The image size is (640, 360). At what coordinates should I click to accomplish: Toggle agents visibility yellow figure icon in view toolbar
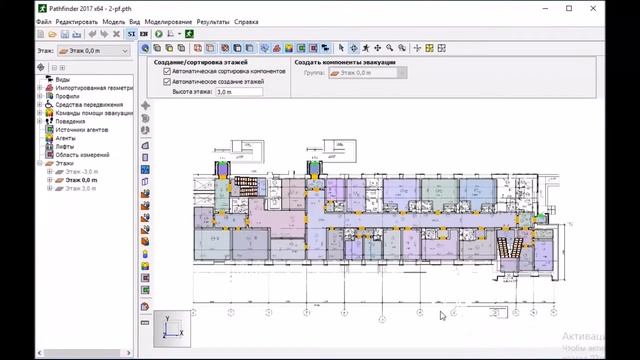(289, 48)
